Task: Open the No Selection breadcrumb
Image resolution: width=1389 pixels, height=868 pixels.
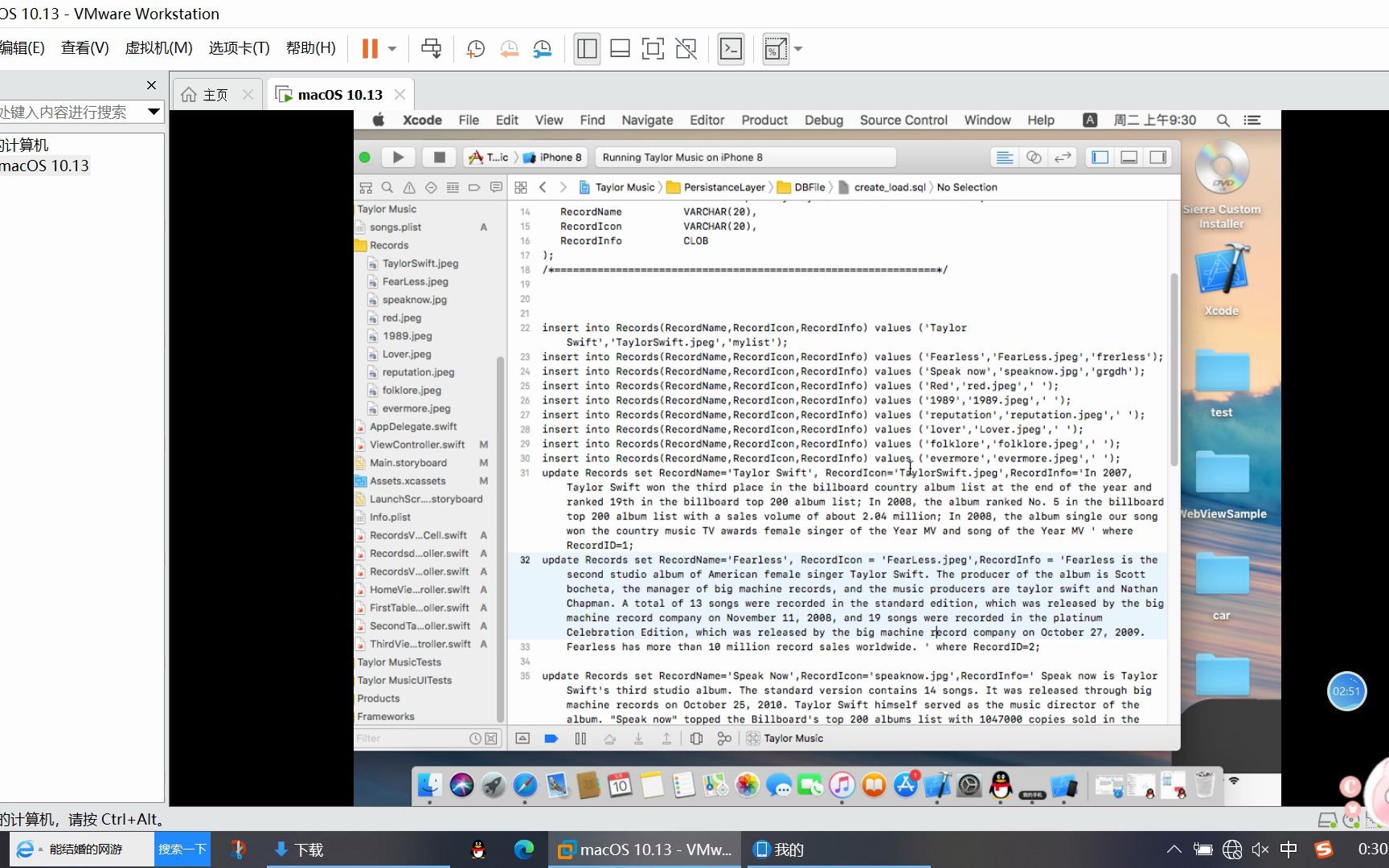Action: point(967,187)
